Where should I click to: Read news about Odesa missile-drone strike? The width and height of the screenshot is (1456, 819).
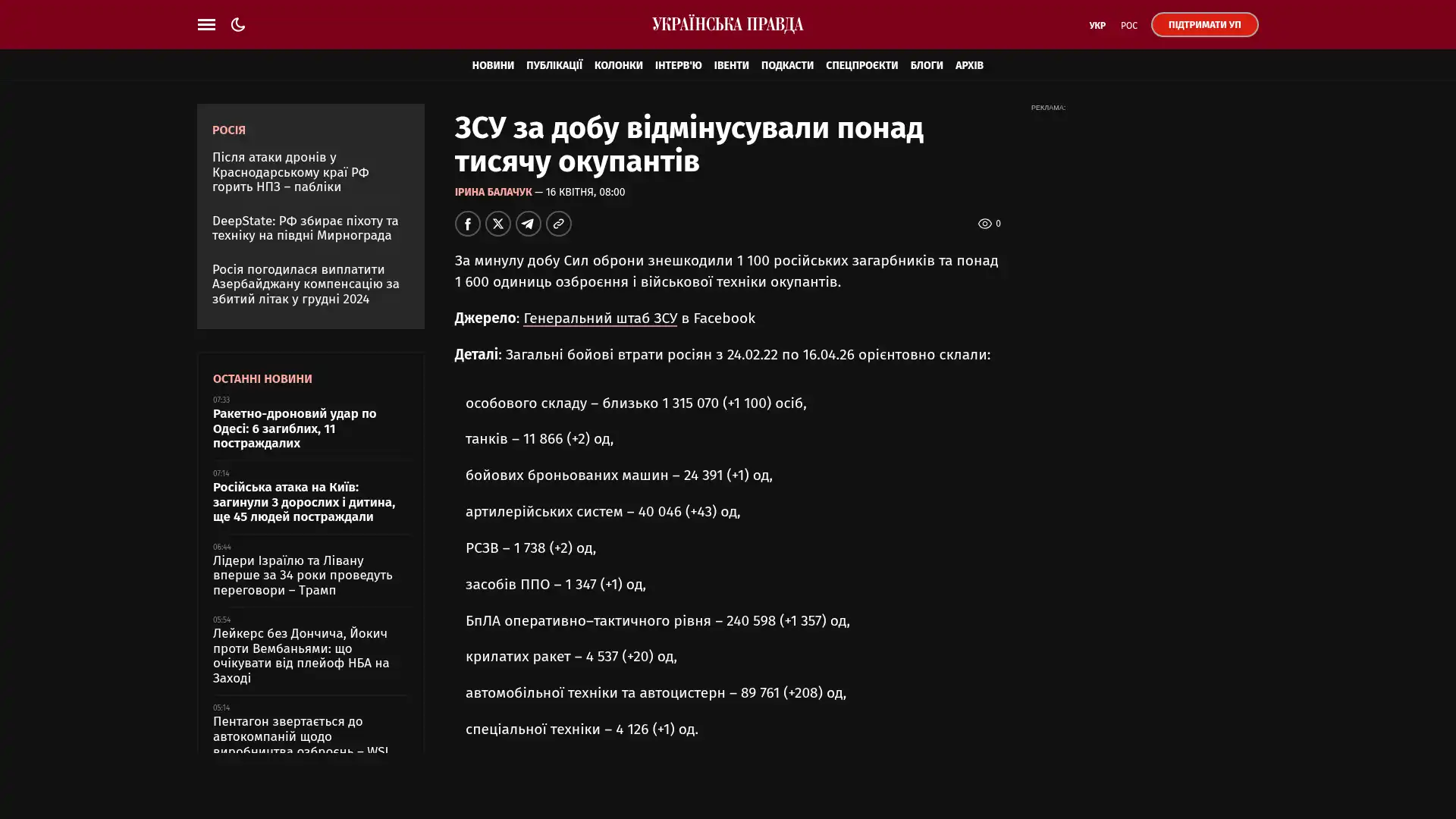[294, 428]
